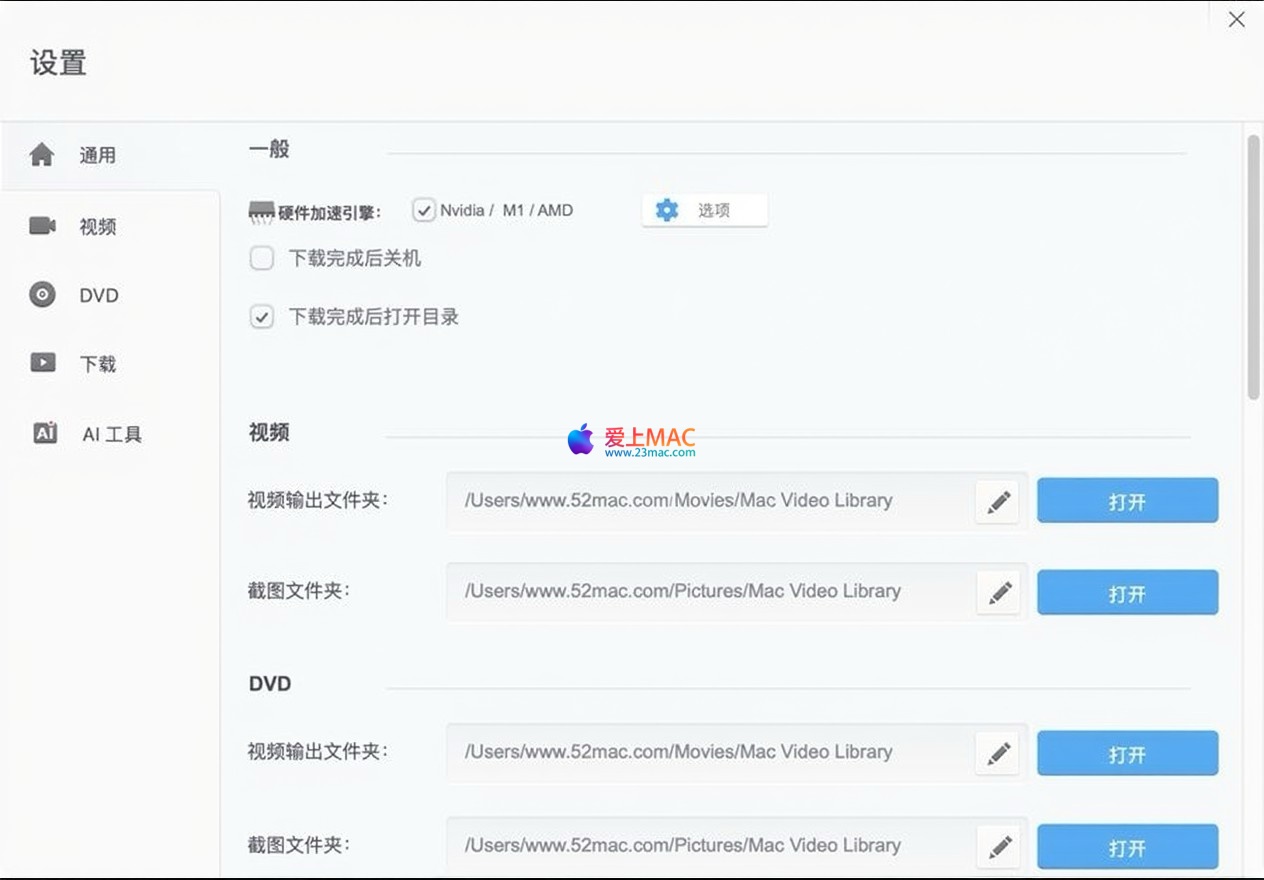The width and height of the screenshot is (1264, 880).
Task: Click the 下载 play-box icon in sidebar
Action: pyautogui.click(x=43, y=363)
